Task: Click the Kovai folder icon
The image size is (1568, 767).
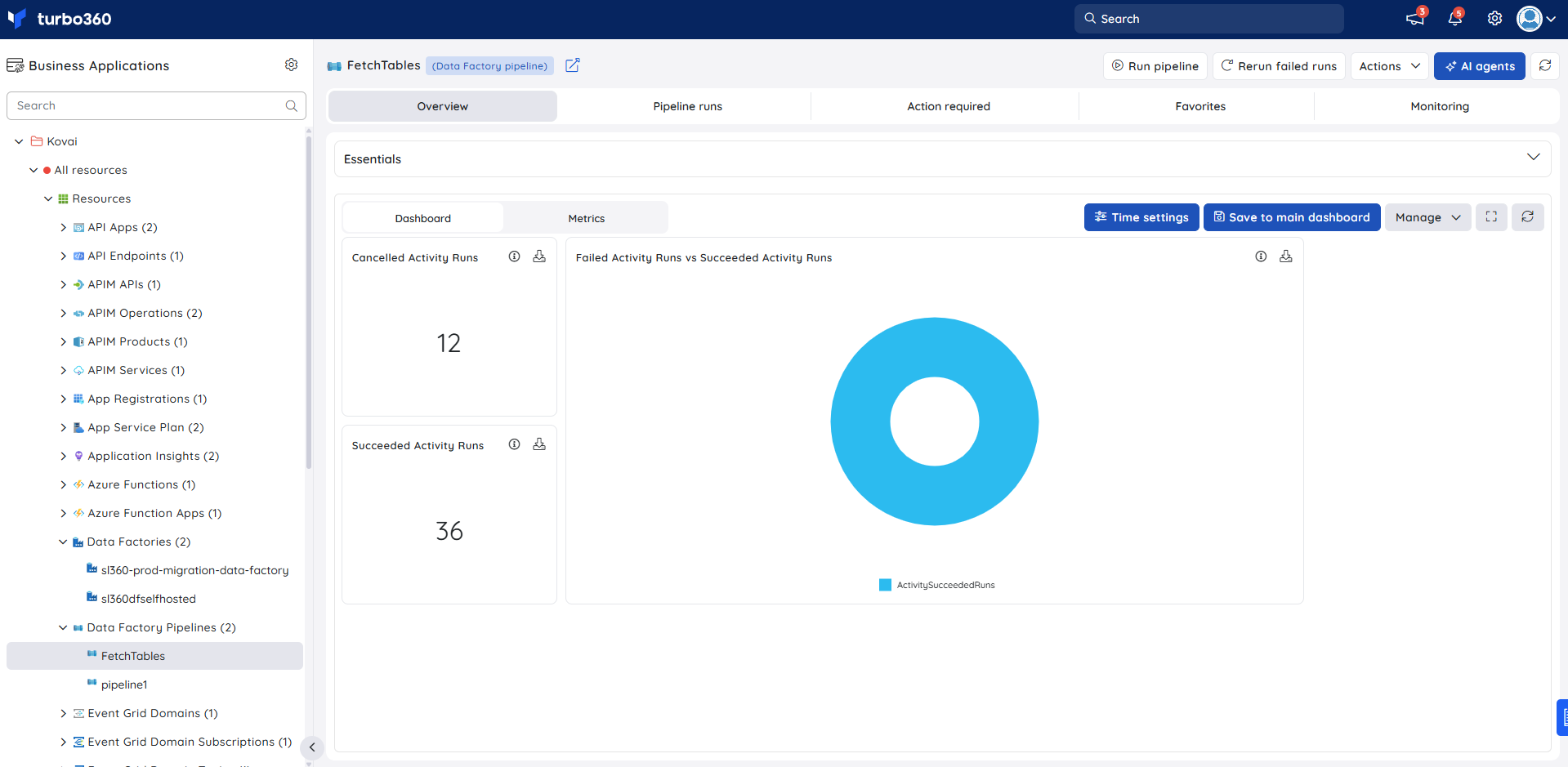Action: pyautogui.click(x=37, y=141)
